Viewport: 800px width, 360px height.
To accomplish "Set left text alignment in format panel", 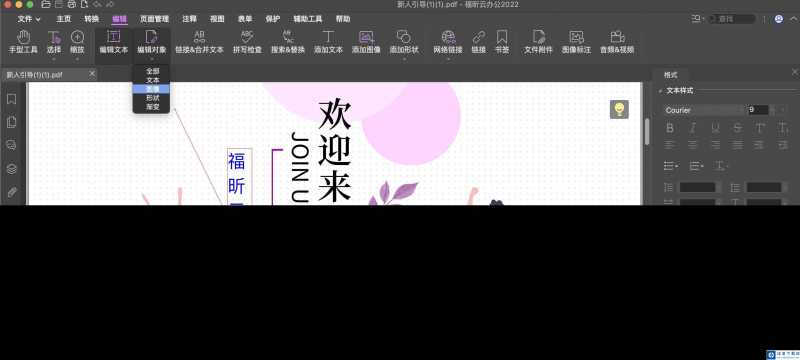I will tap(670, 145).
